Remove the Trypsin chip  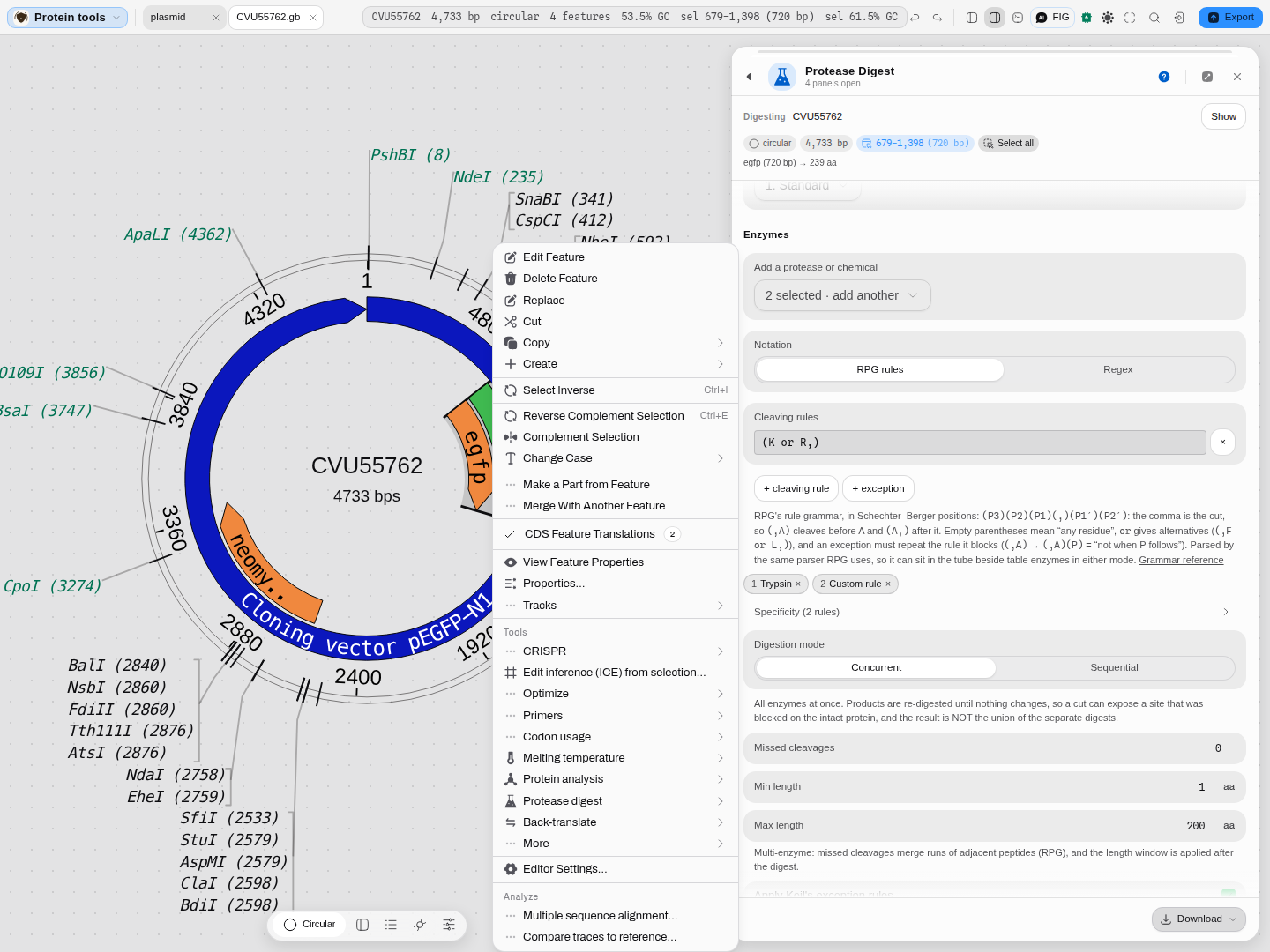(798, 584)
